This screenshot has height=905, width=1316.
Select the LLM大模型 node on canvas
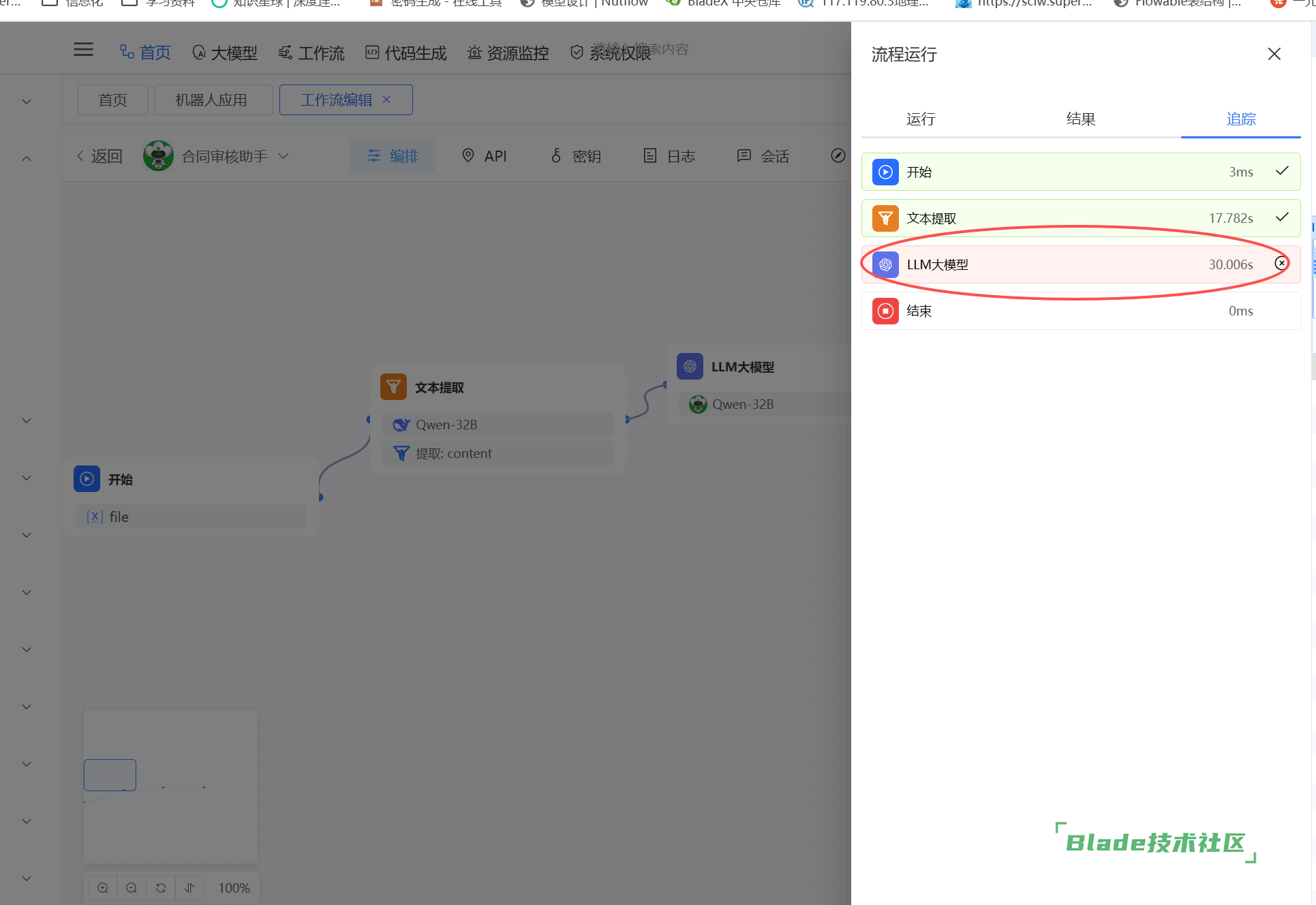(x=760, y=384)
